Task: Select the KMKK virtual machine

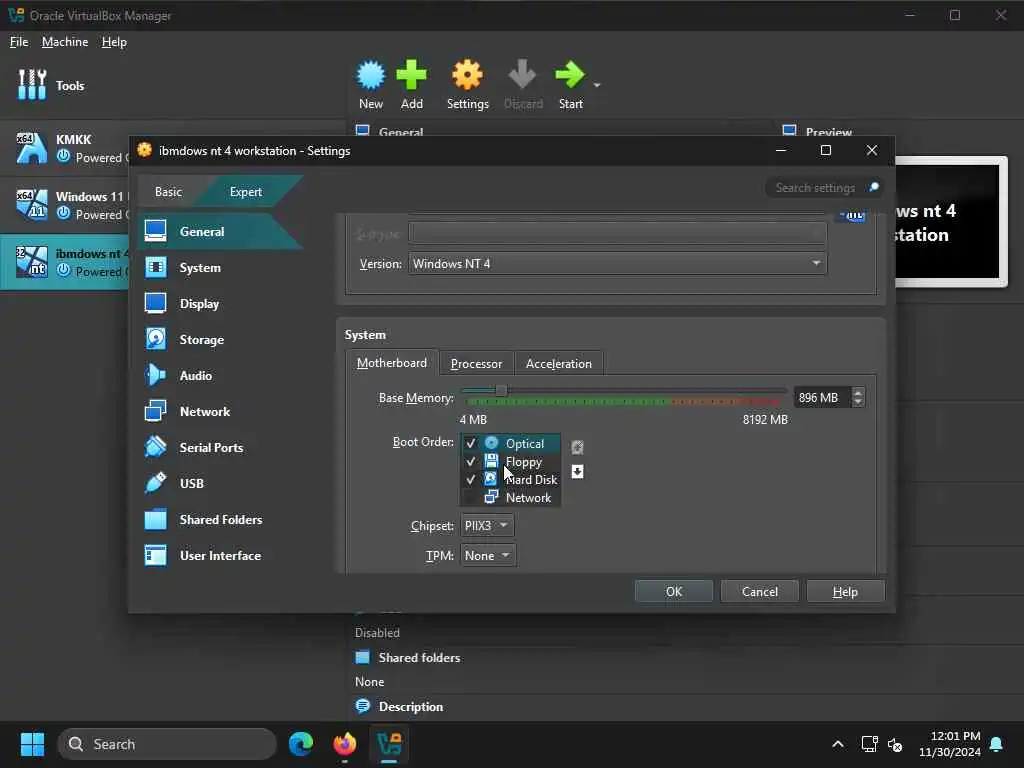Action: point(65,148)
